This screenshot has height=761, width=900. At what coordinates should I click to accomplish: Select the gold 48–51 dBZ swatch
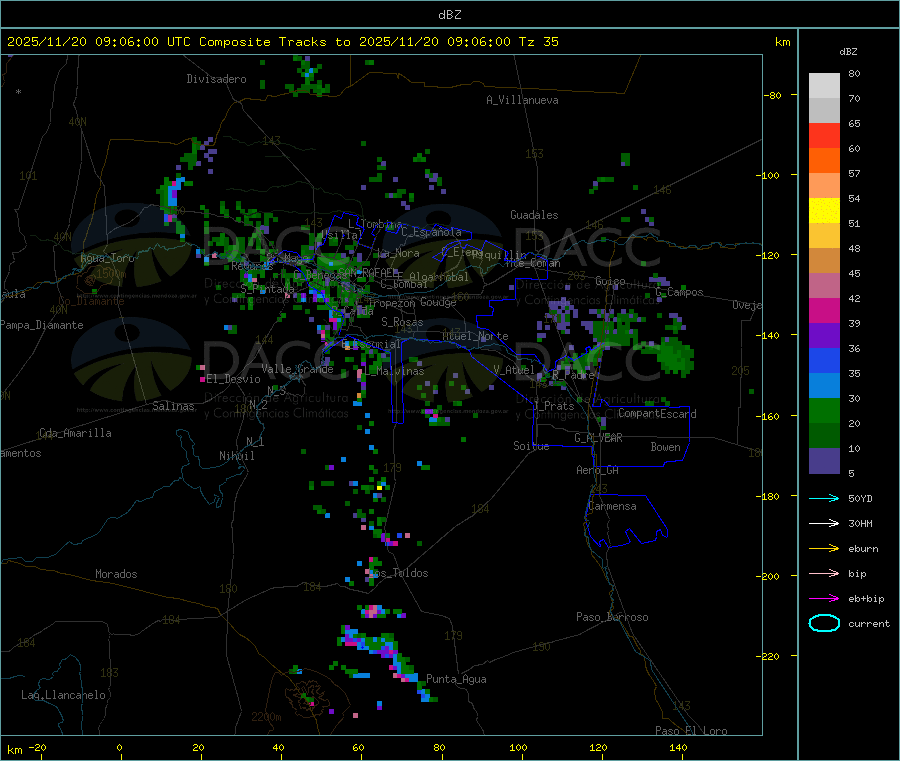[824, 236]
